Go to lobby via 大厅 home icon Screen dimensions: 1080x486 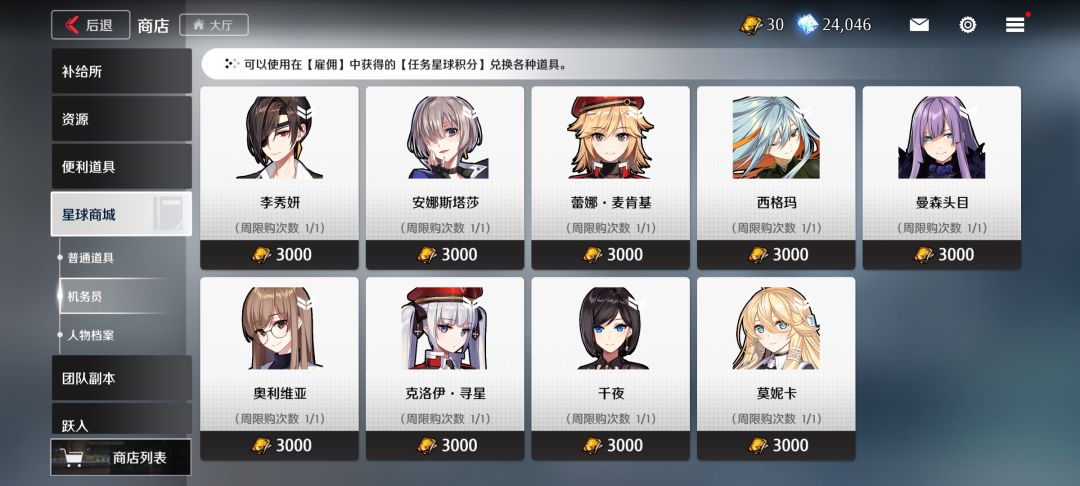[214, 25]
